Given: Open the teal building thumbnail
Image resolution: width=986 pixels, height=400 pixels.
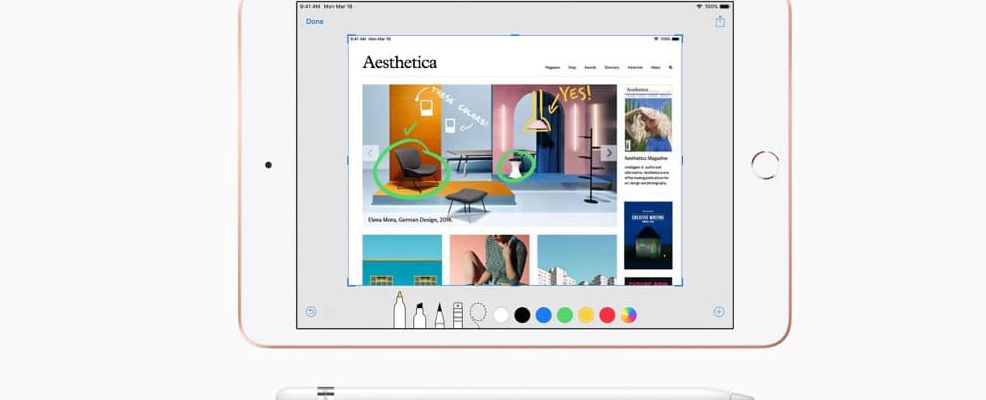Looking at the screenshot, I should point(402,260).
